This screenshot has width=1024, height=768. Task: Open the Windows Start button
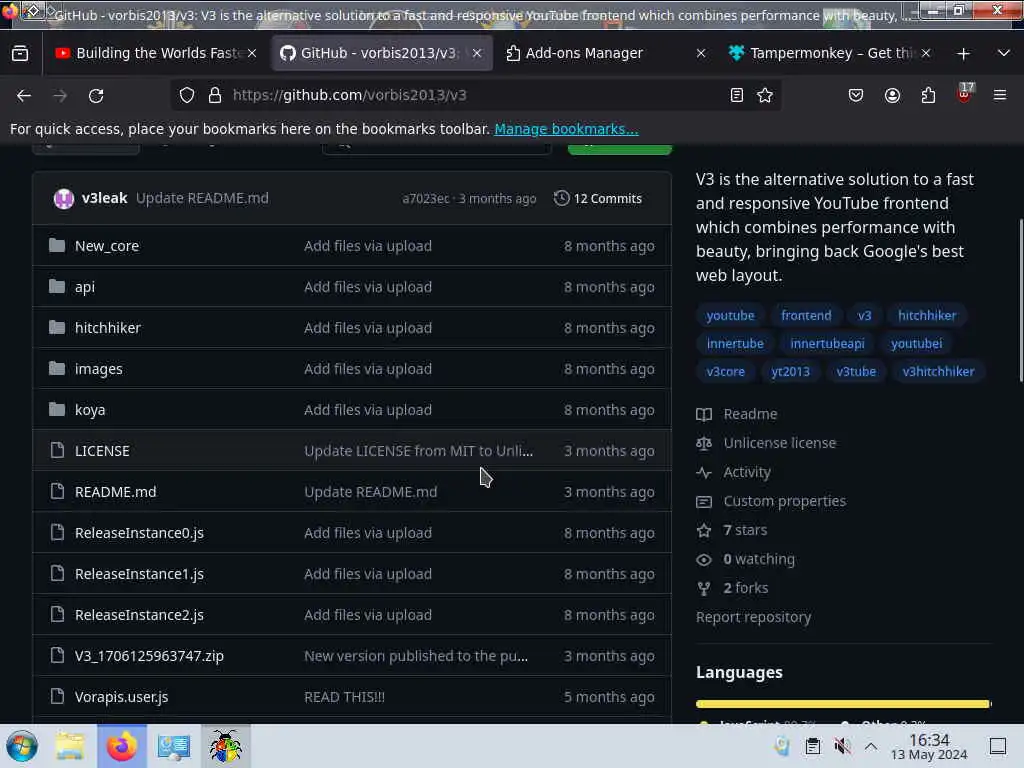pos(22,746)
